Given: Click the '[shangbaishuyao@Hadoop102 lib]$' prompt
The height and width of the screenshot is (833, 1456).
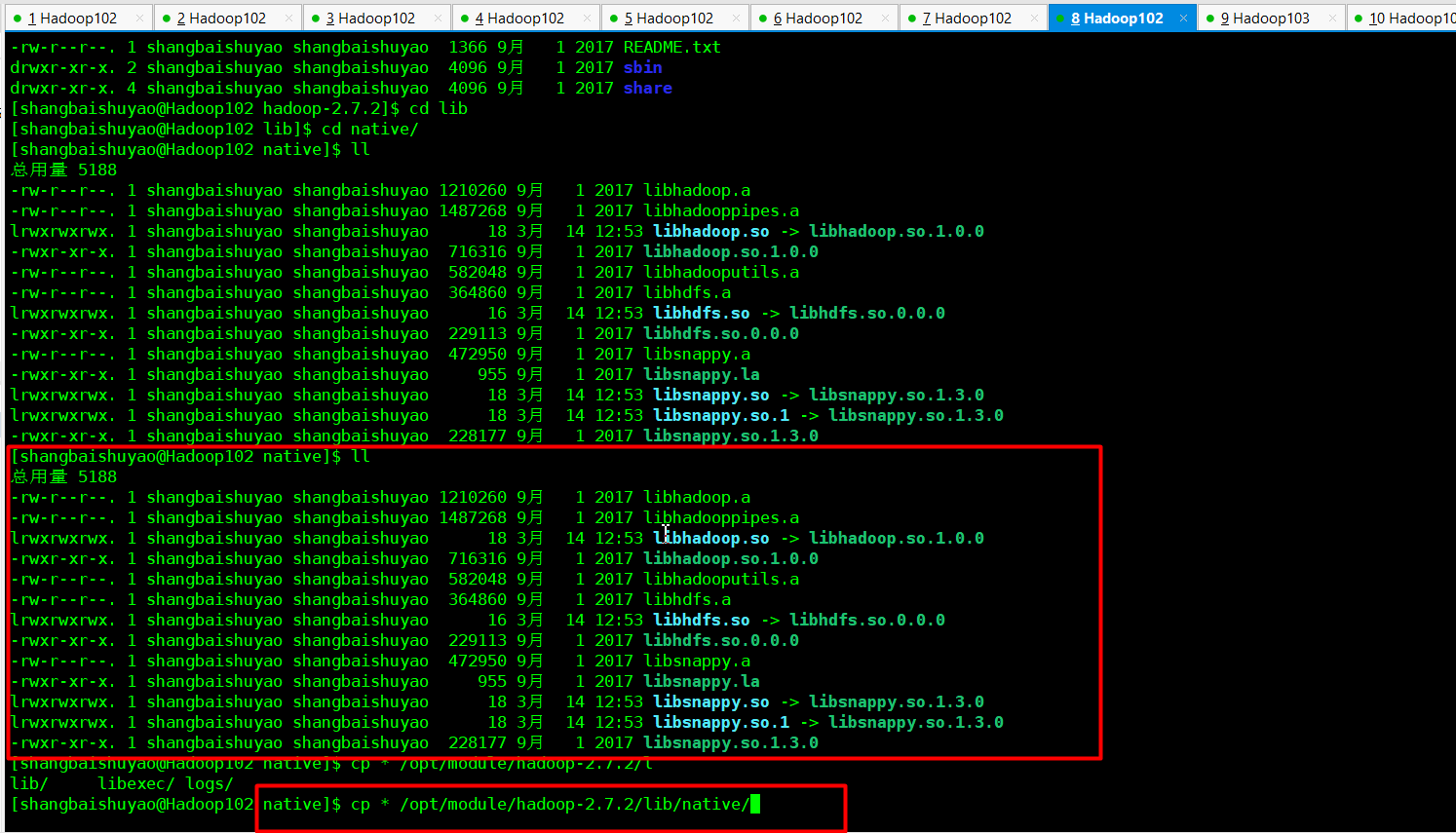Looking at the screenshot, I should (161, 129).
